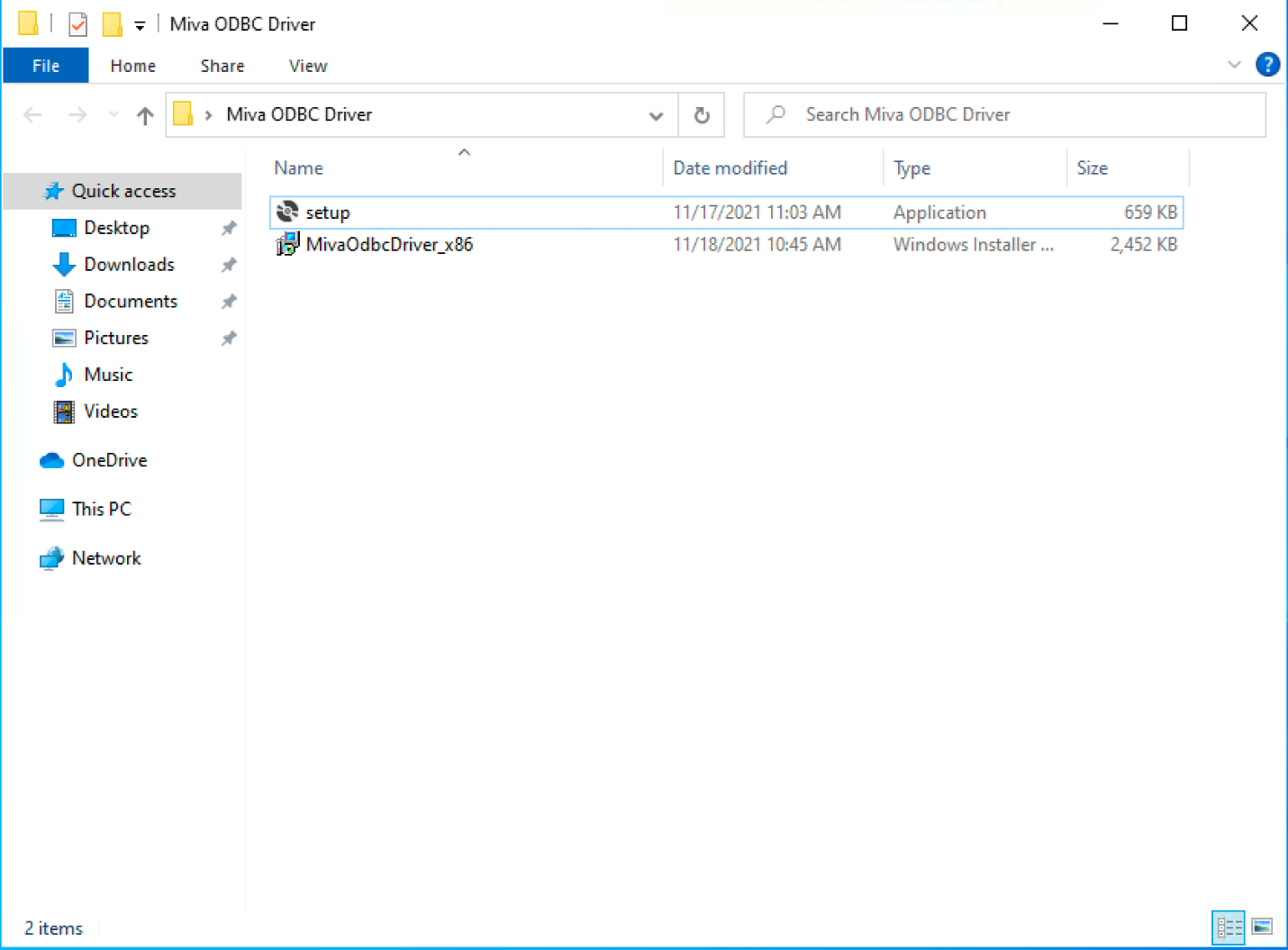Click the Desktop icon in navigation pane
The height and width of the screenshot is (950, 1288).
pos(64,228)
